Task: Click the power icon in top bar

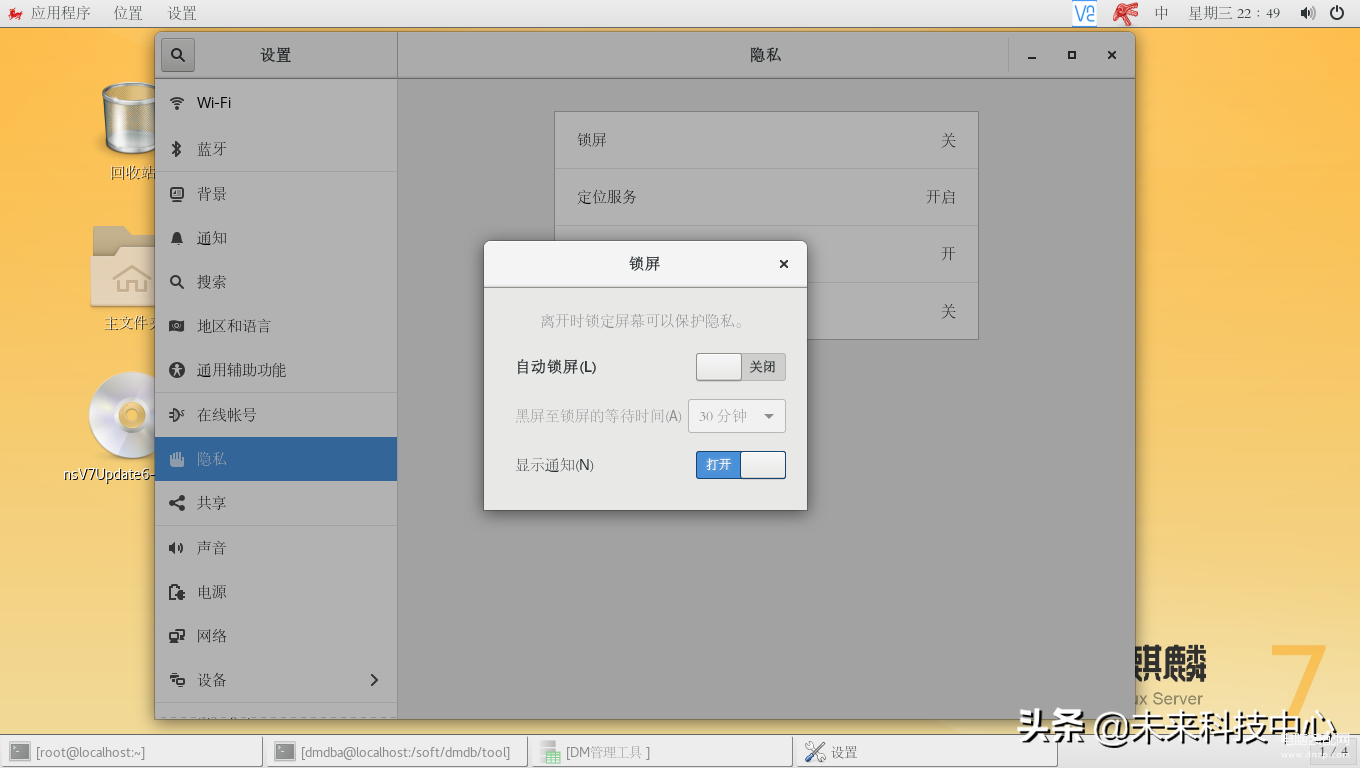Action: click(x=1337, y=13)
